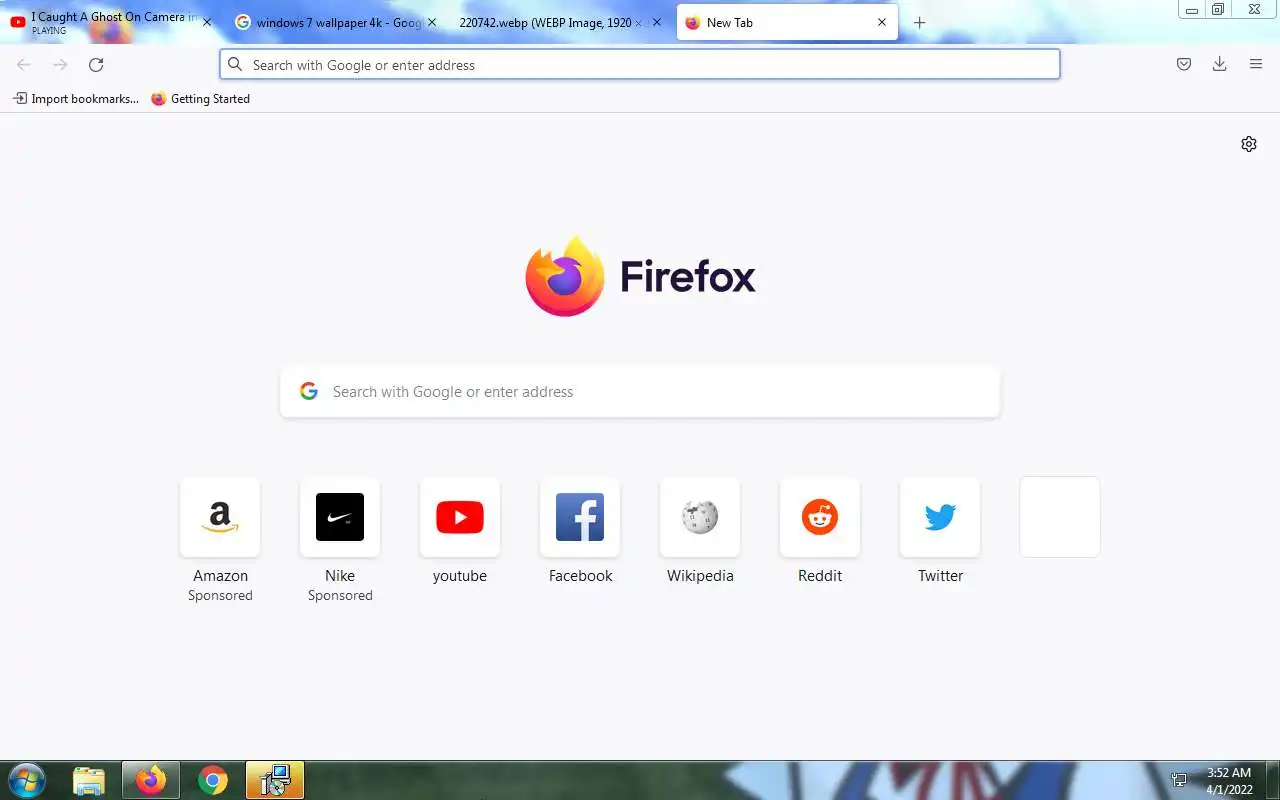Image resolution: width=1280 pixels, height=800 pixels.
Task: Go forward one page
Action: [60, 64]
